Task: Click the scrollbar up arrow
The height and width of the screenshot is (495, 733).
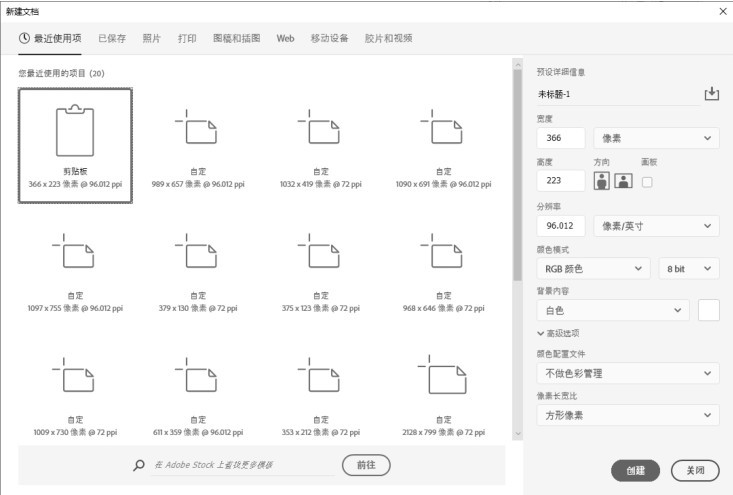Action: click(x=517, y=64)
